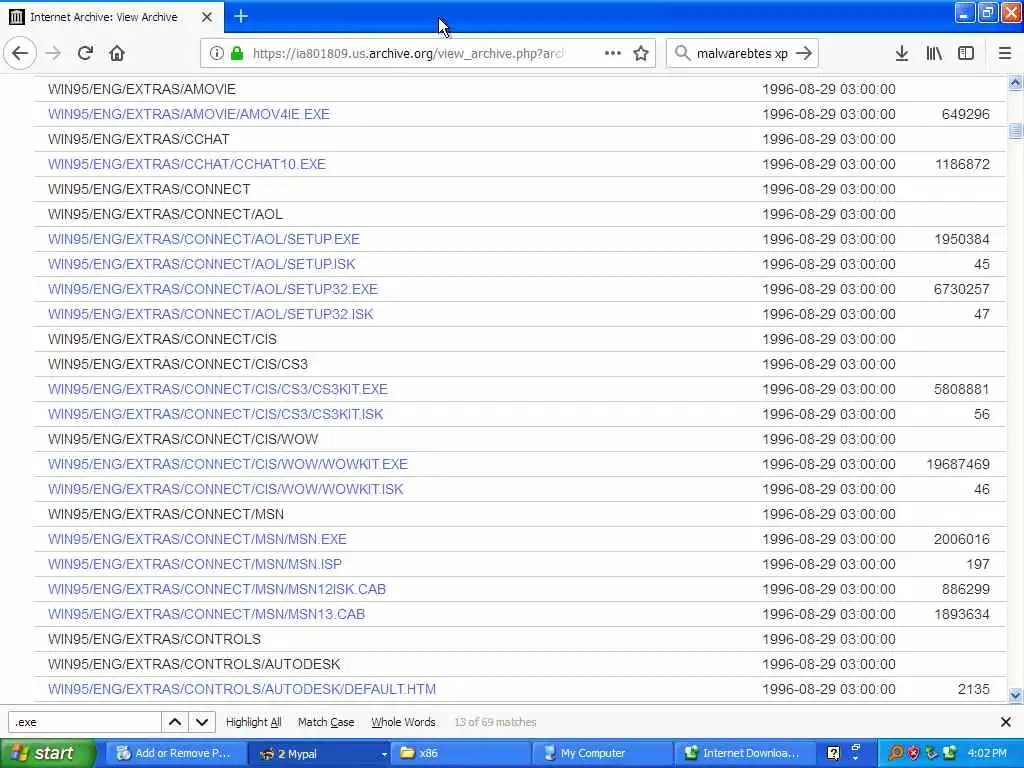The width and height of the screenshot is (1024, 768).
Task: Open MSN13.CAB file link
Action: 206,614
